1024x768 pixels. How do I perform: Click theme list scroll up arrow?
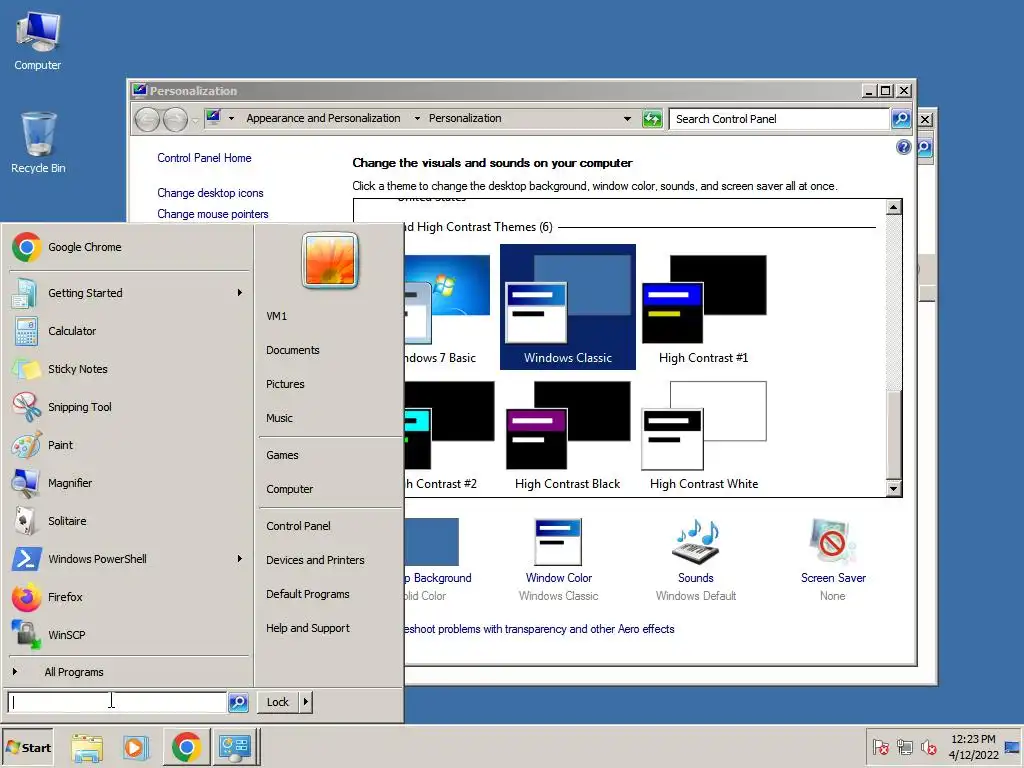(x=893, y=208)
